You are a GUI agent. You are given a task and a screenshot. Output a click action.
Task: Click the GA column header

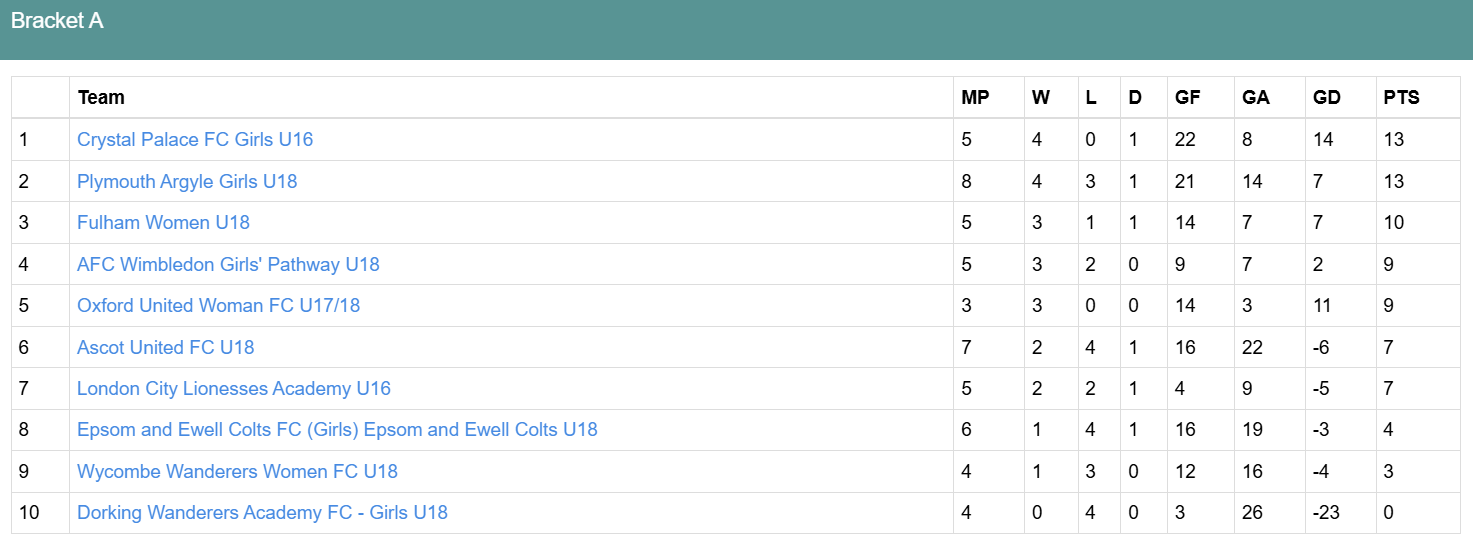point(1256,97)
